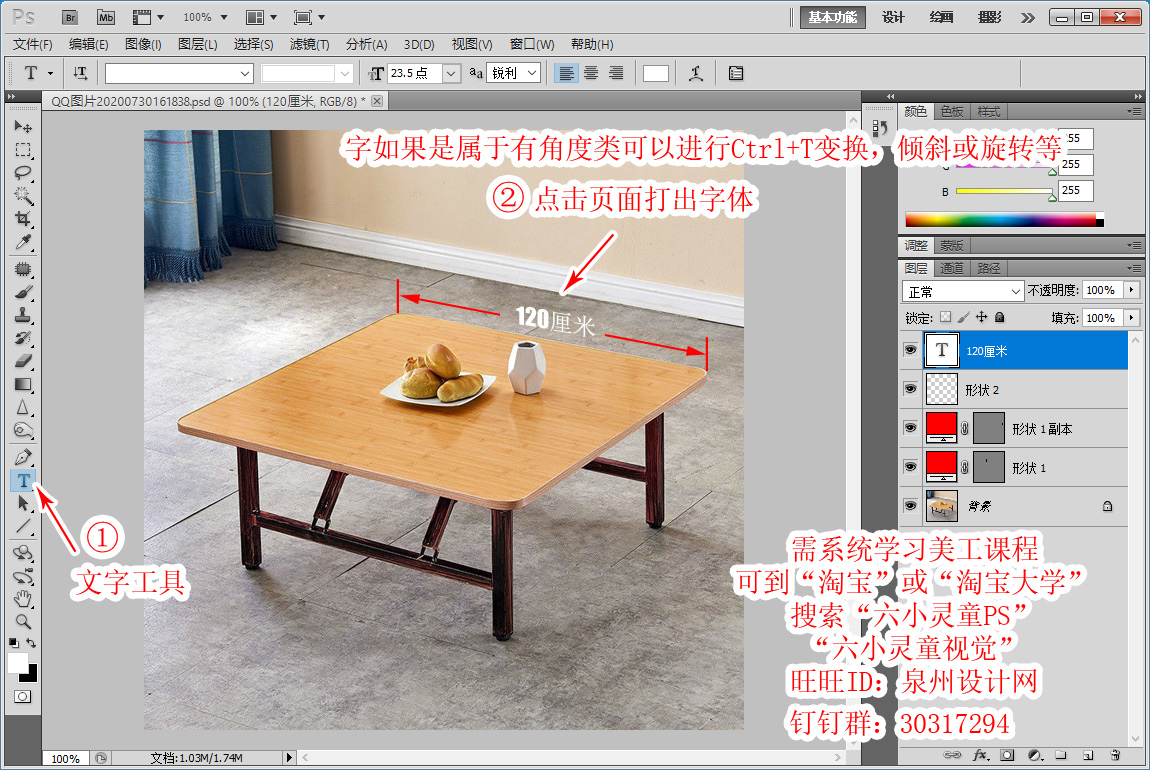Launch Adobe Bridge from top bar

click(70, 18)
